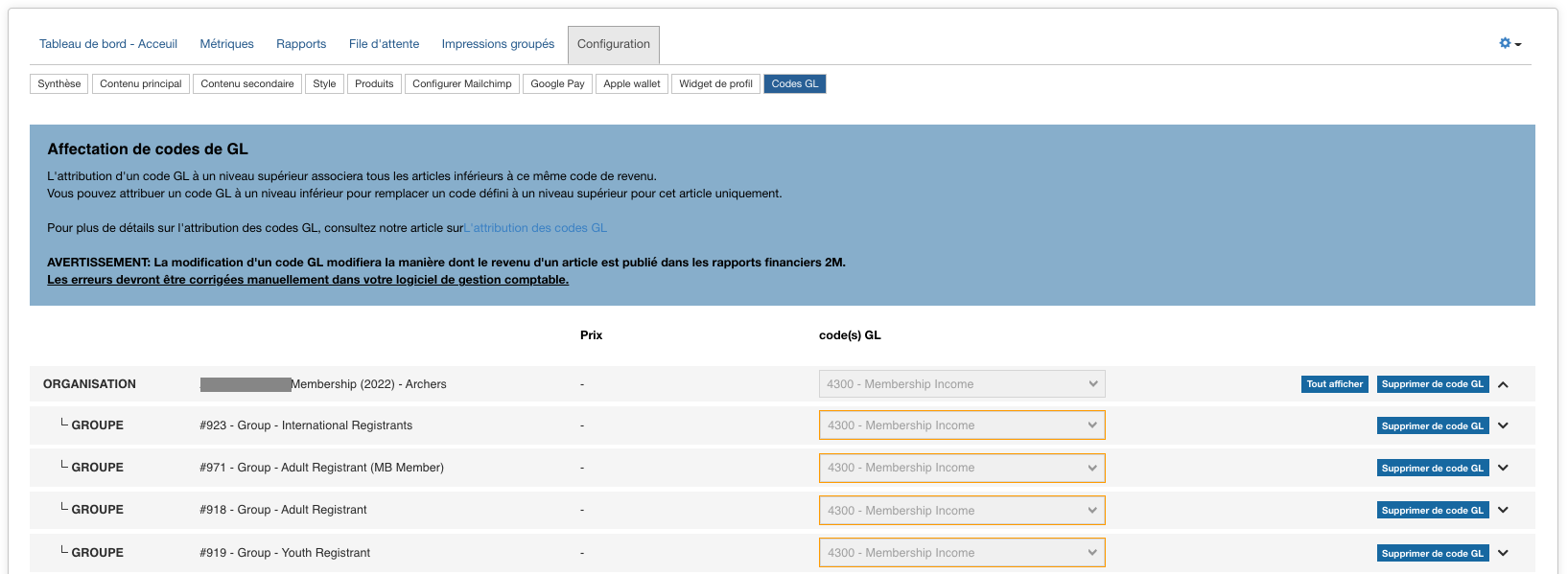1568x574 pixels.
Task: Expand the International Registrants group row
Action: coord(1503,425)
